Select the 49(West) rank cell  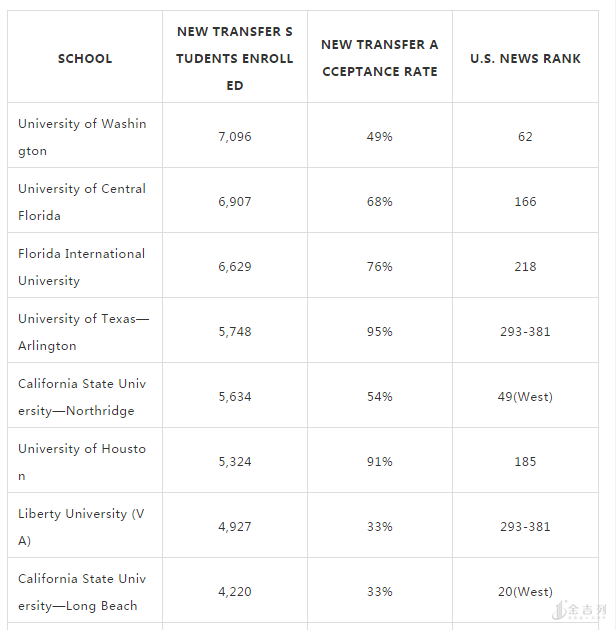click(x=525, y=397)
